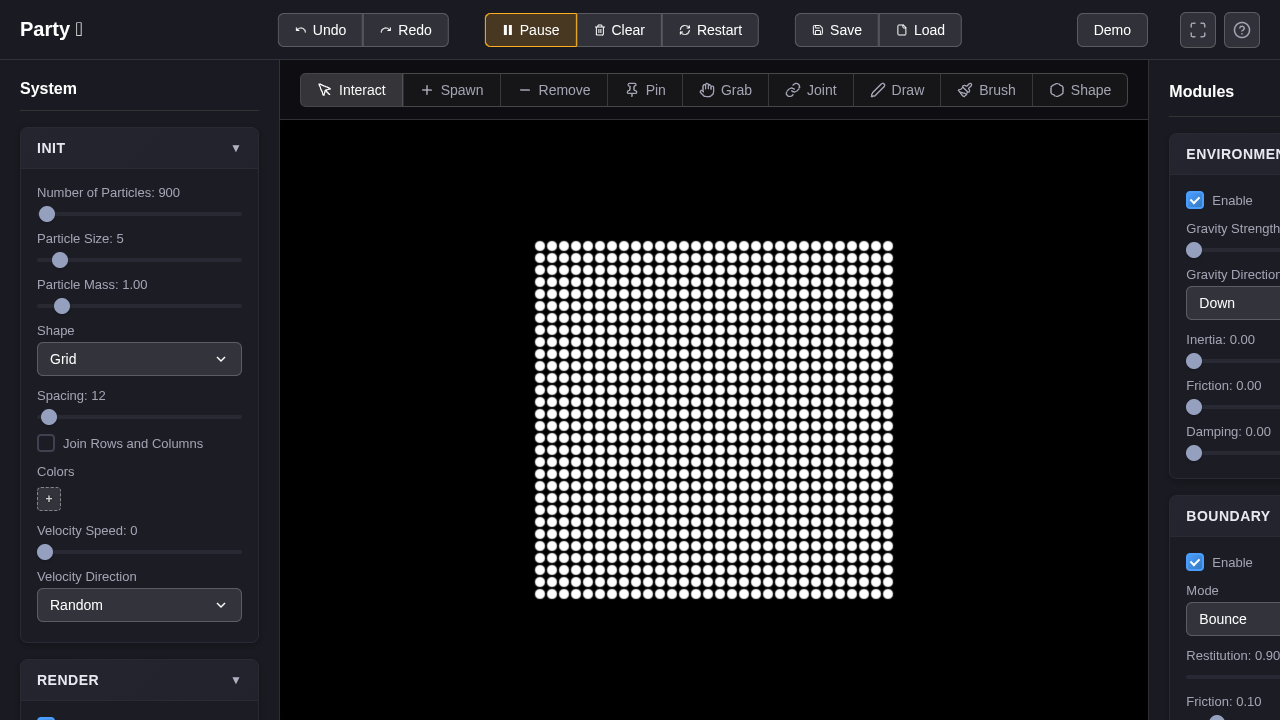Open the Velocity Direction Random dropdown
Image resolution: width=1280 pixels, height=720 pixels.
click(139, 605)
